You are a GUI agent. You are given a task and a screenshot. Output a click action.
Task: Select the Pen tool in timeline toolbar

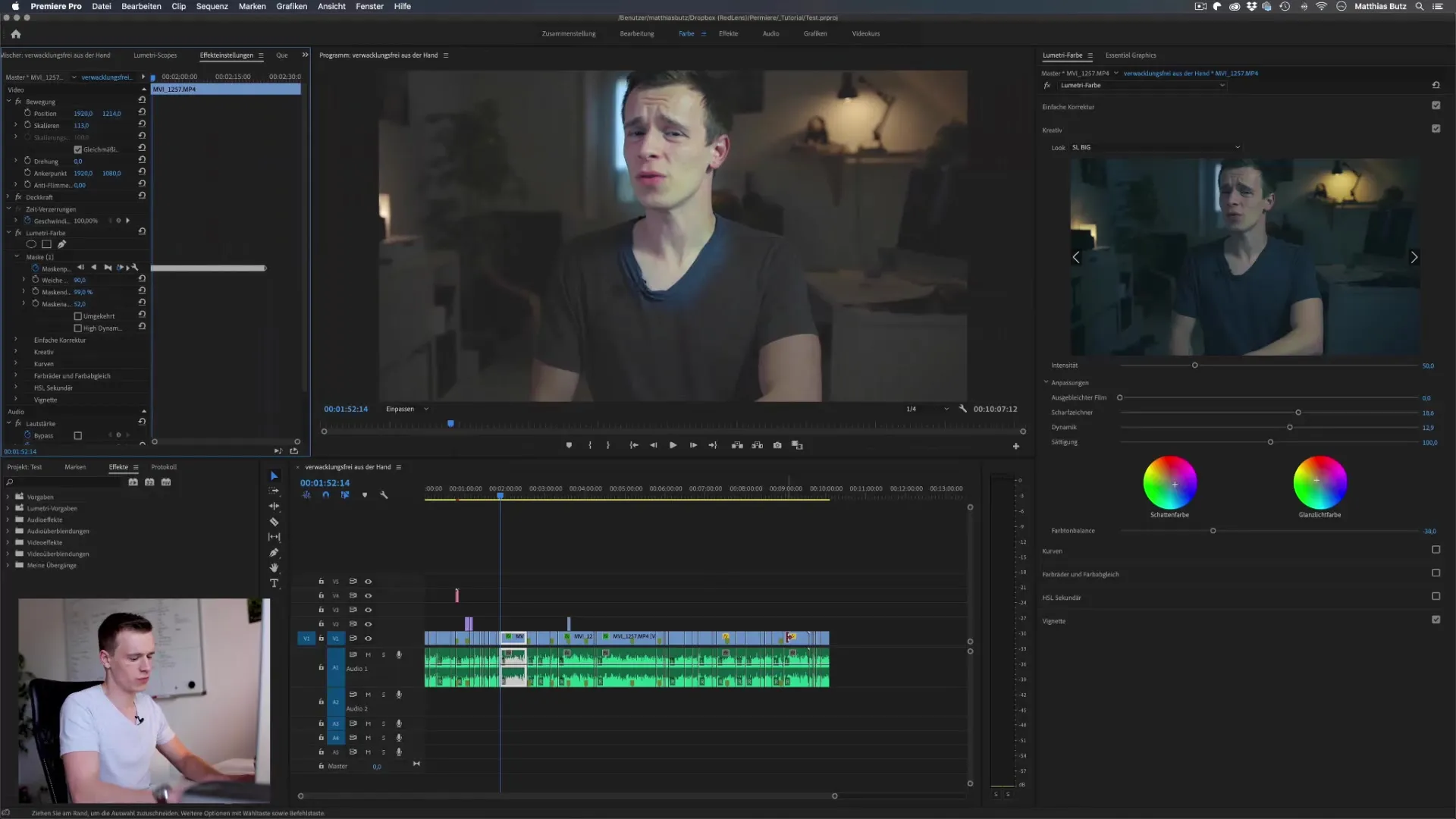(274, 553)
